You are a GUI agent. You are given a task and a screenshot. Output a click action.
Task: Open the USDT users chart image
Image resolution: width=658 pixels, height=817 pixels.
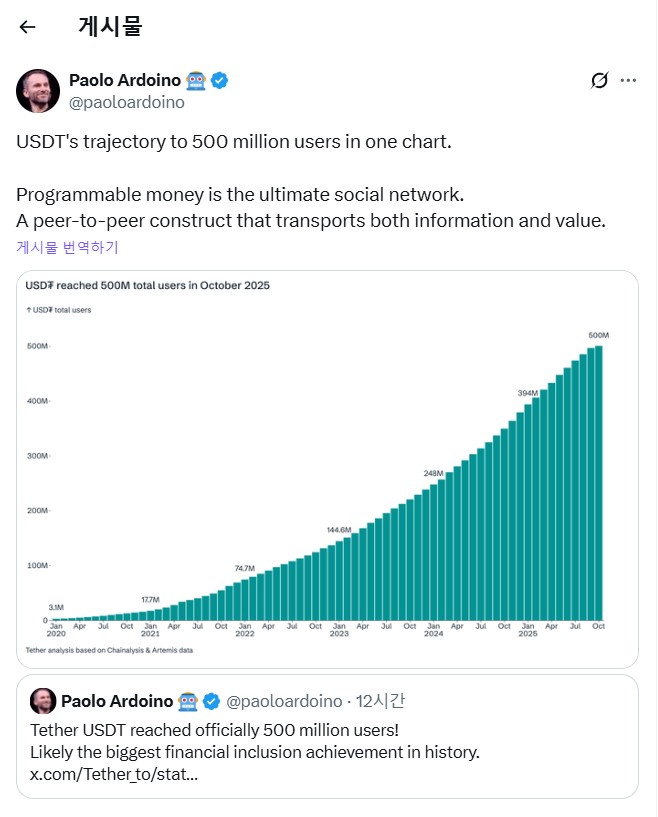(x=327, y=468)
